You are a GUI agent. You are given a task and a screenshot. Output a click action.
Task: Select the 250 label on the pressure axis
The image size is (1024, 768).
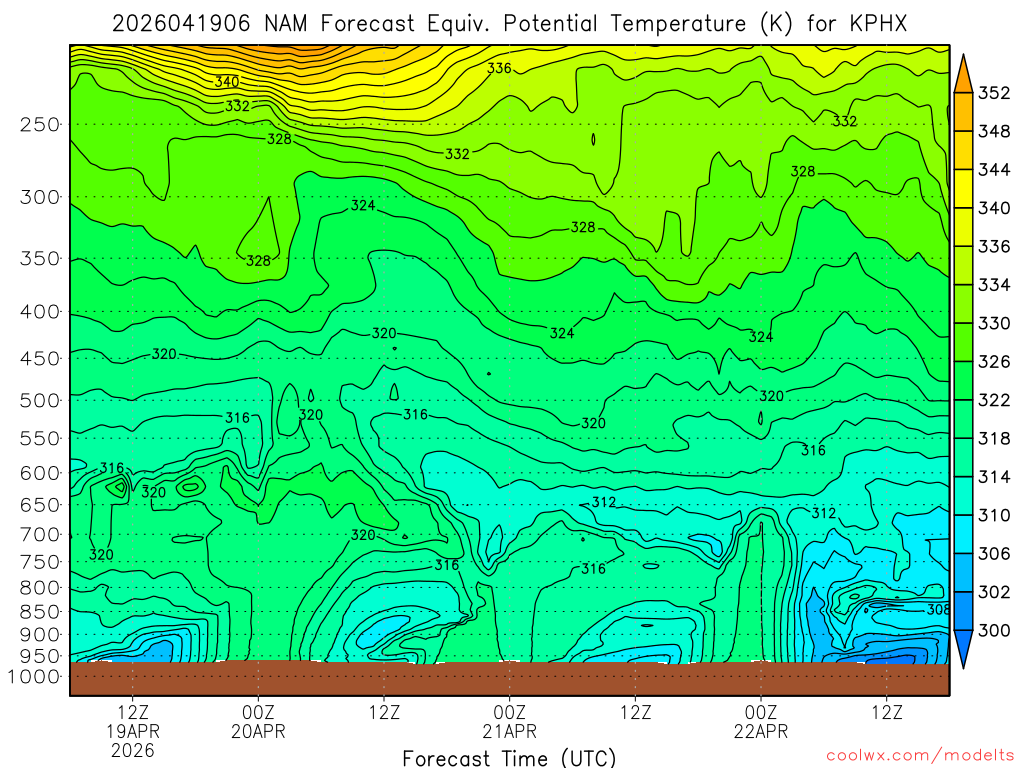[39, 124]
